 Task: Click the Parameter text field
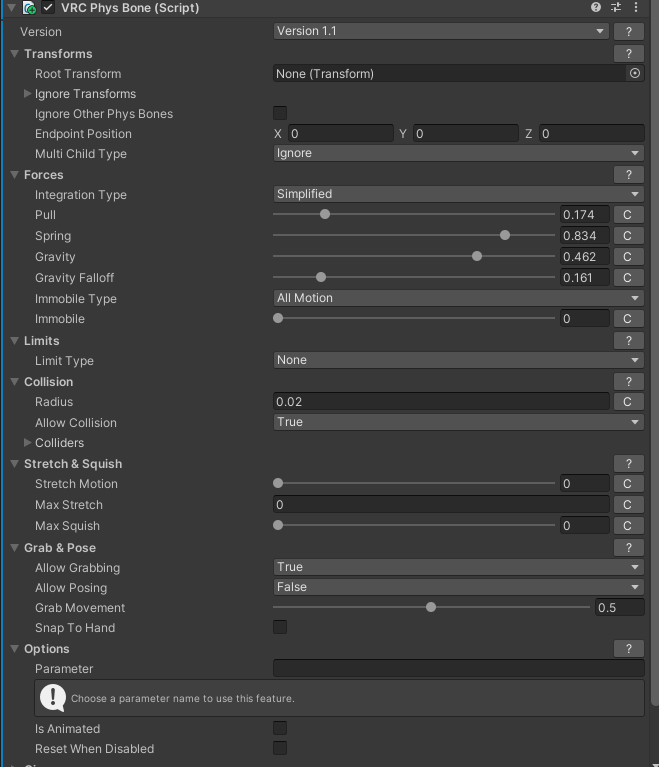click(x=458, y=669)
